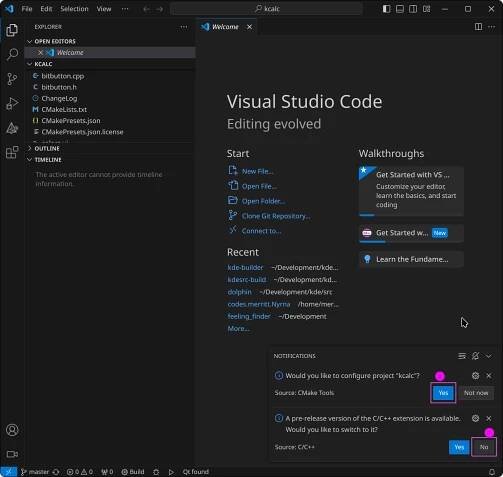This screenshot has height=477, width=503.
Task: Clear all notifications
Action: 462,356
